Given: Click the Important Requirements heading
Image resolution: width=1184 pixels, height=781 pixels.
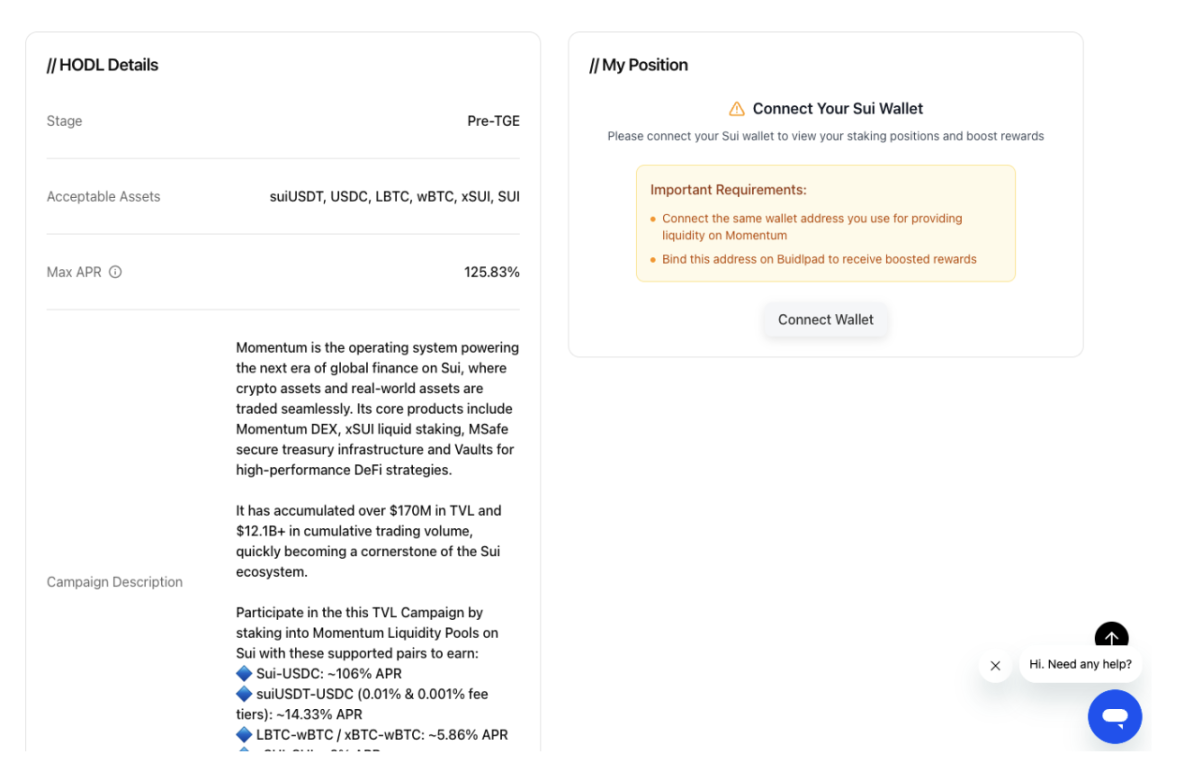Looking at the screenshot, I should (728, 190).
